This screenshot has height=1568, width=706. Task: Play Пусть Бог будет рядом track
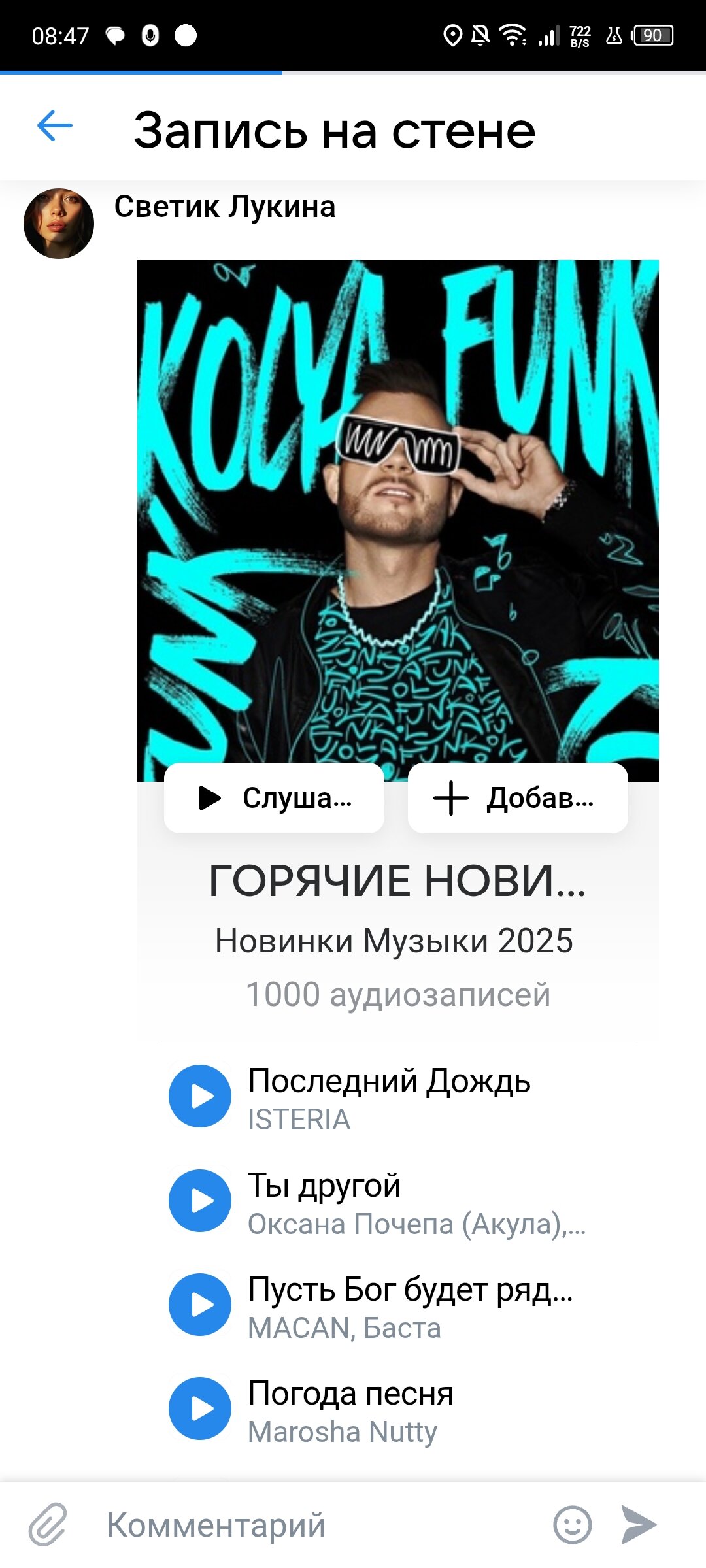(x=200, y=1305)
